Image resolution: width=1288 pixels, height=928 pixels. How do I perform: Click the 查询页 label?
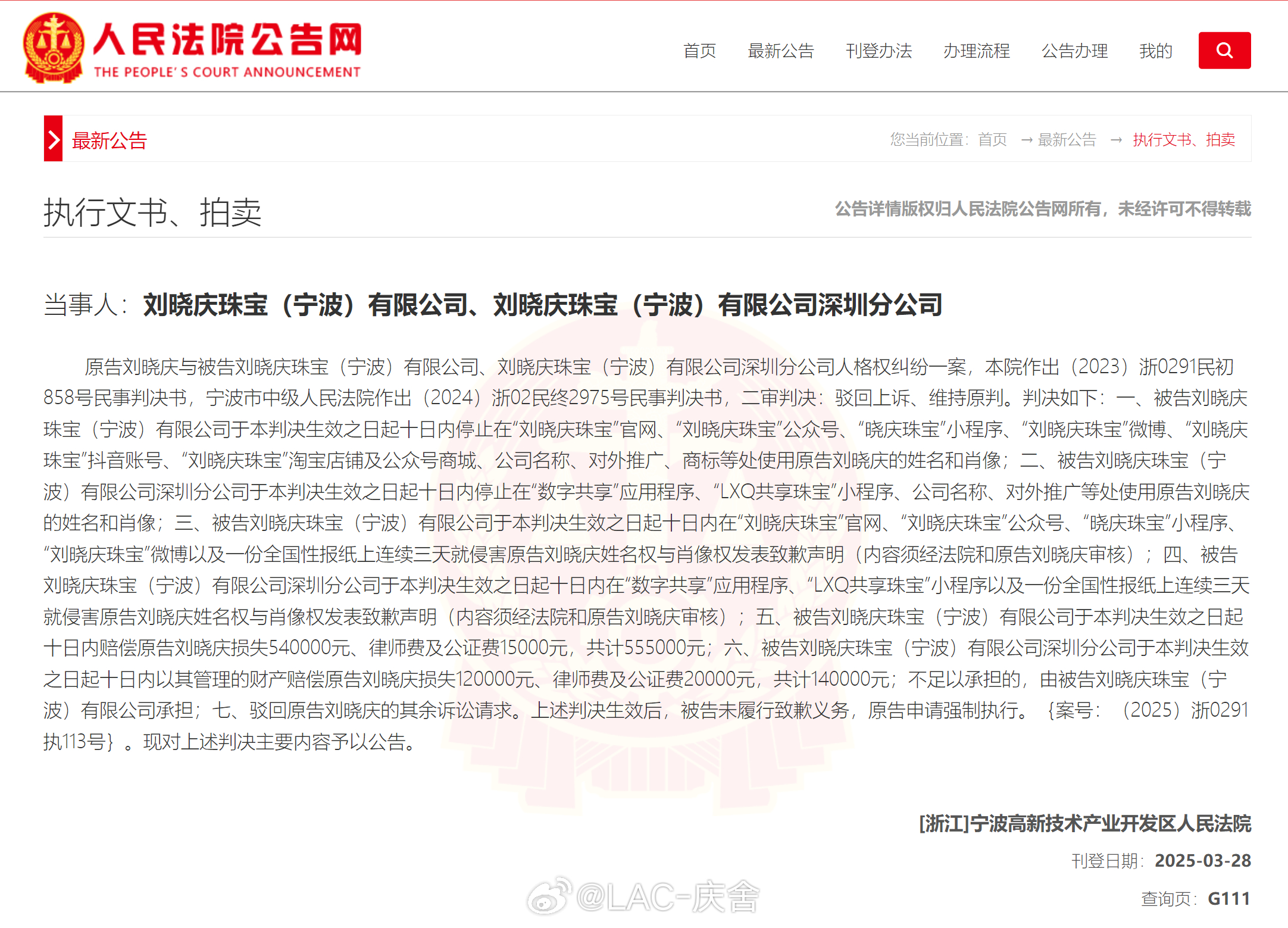1168,899
